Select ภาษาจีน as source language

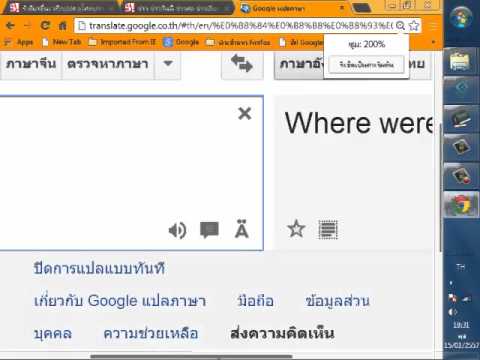[31, 64]
